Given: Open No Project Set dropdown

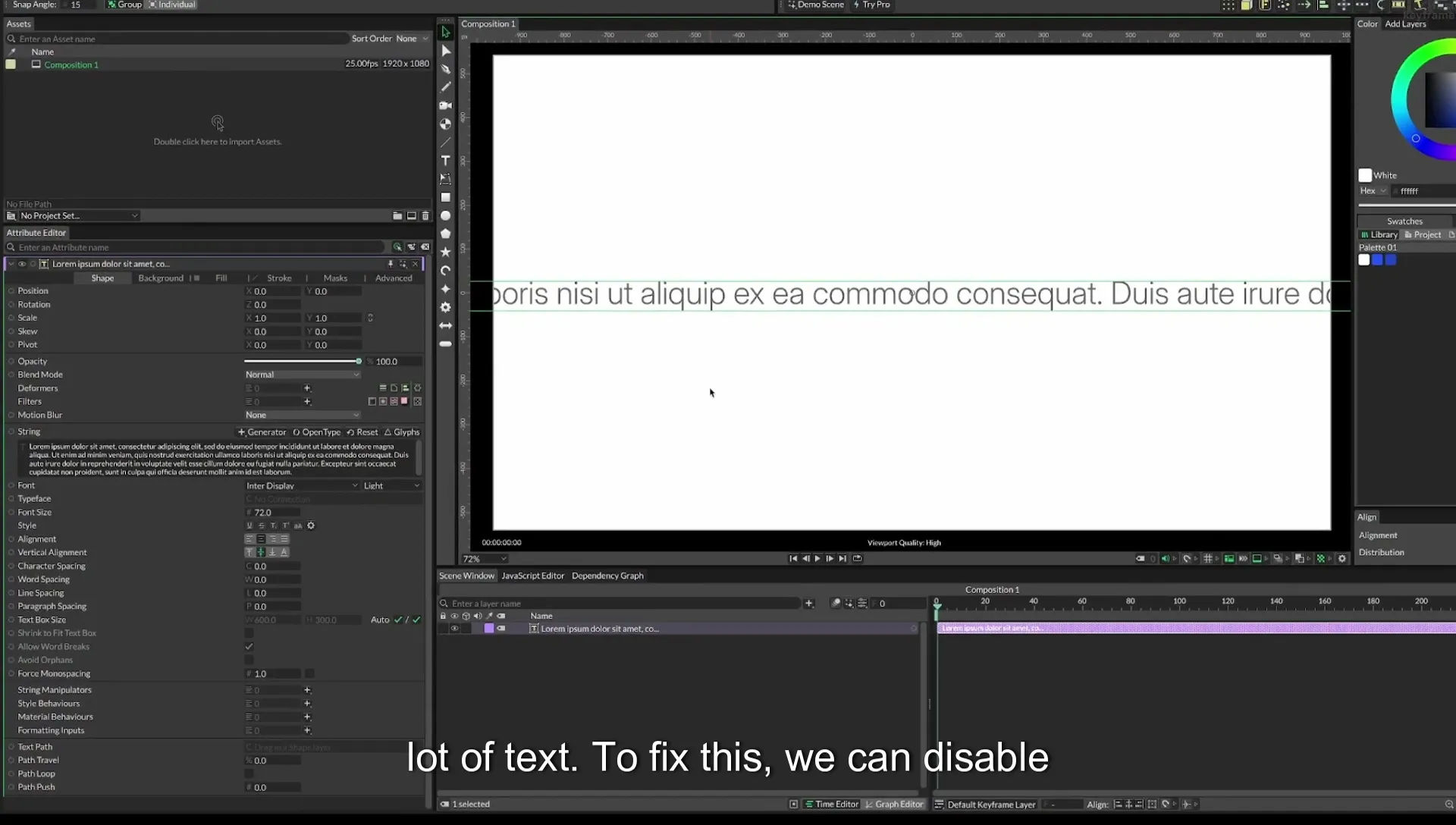Looking at the screenshot, I should coord(79,216).
